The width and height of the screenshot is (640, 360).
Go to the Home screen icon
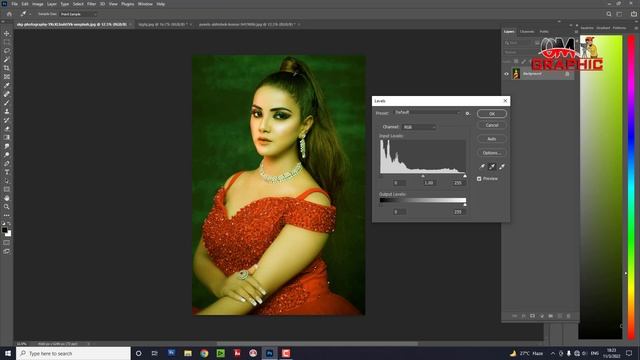click(9, 14)
